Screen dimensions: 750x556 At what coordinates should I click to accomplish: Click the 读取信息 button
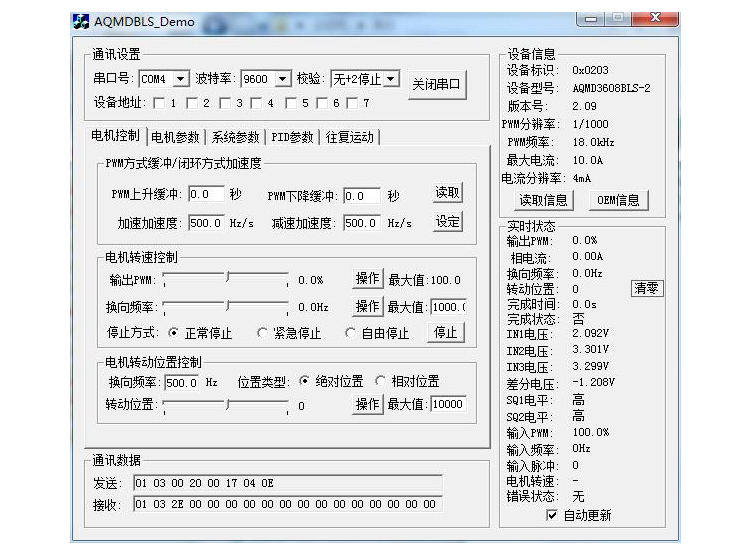tap(543, 200)
